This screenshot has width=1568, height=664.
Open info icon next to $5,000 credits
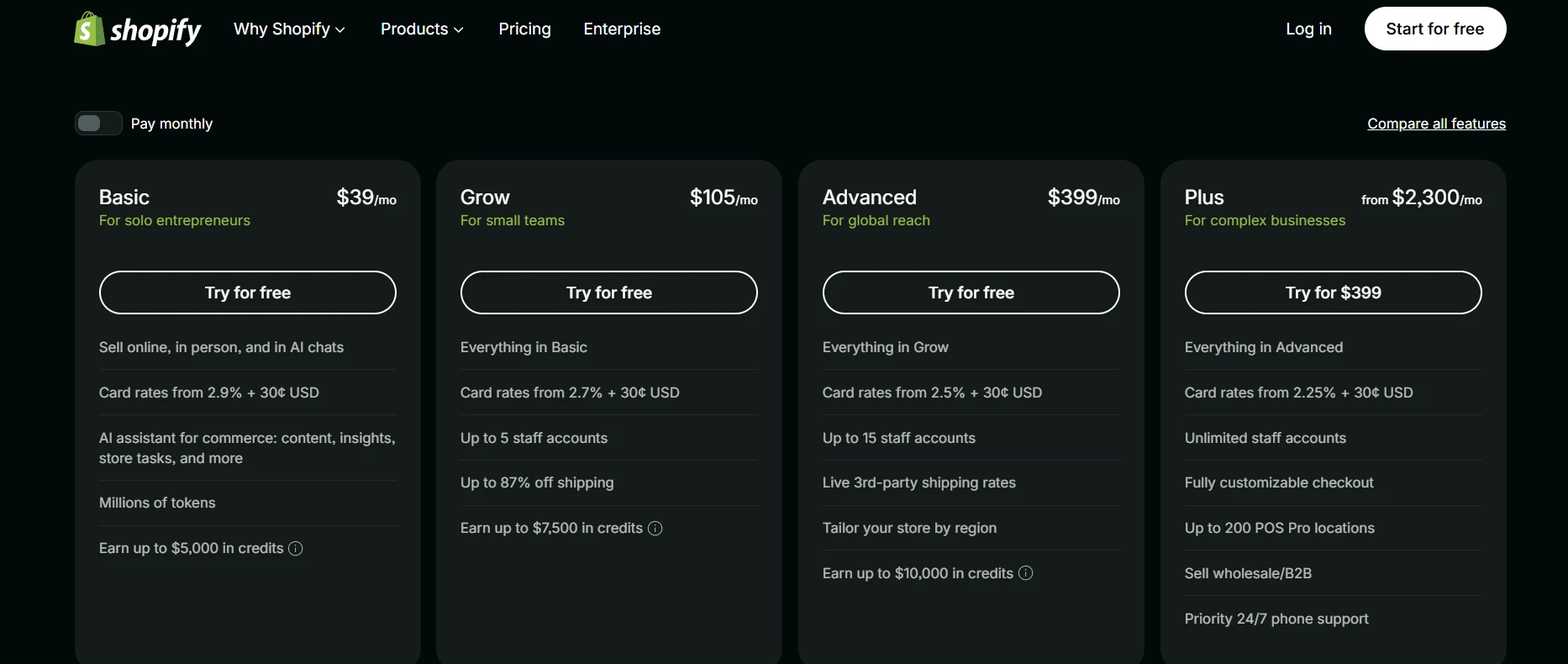pos(296,549)
